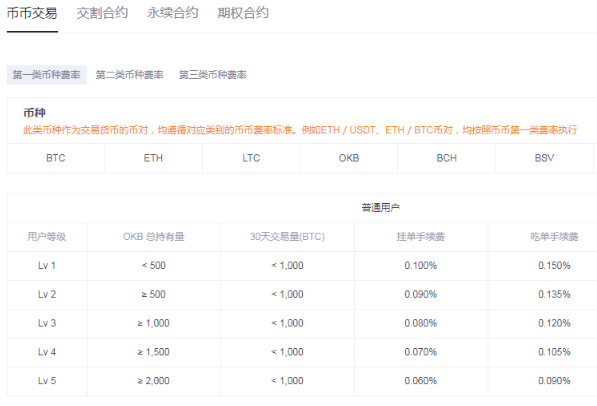
Task: Click the 用户等级 column header
Action: pyautogui.click(x=46, y=237)
